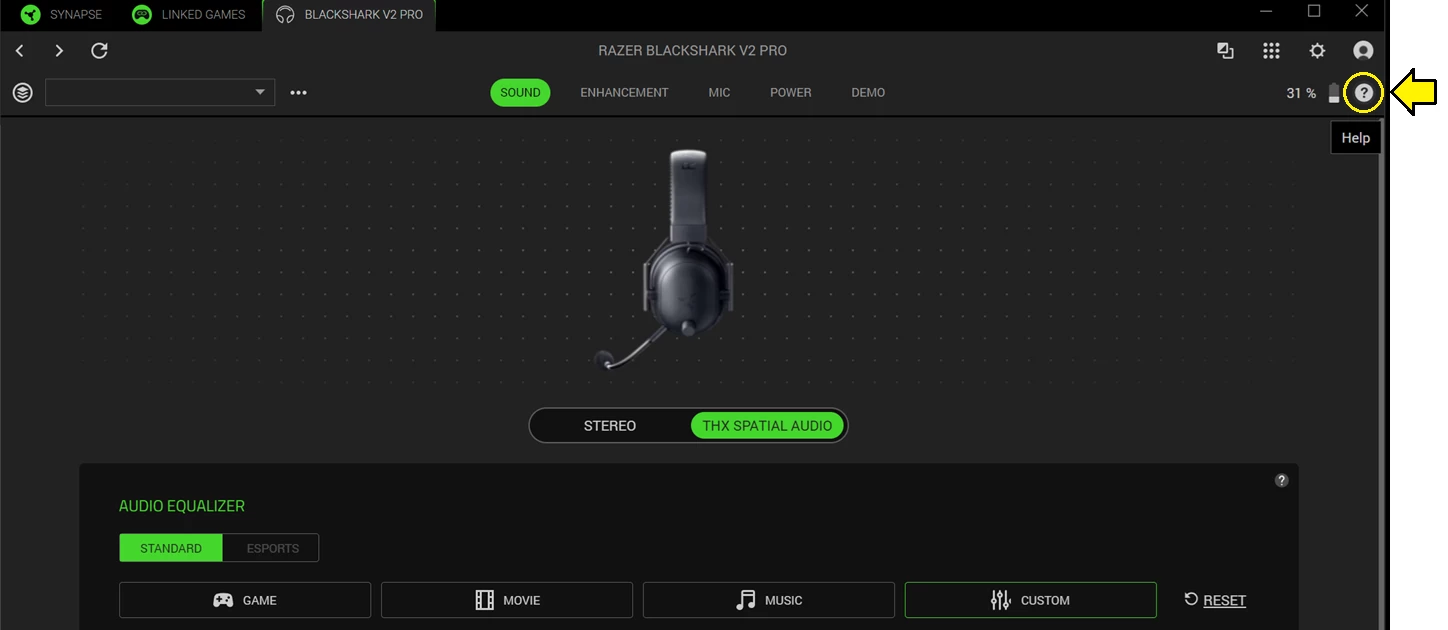
Task: Switch to the Demo tab
Action: click(868, 92)
